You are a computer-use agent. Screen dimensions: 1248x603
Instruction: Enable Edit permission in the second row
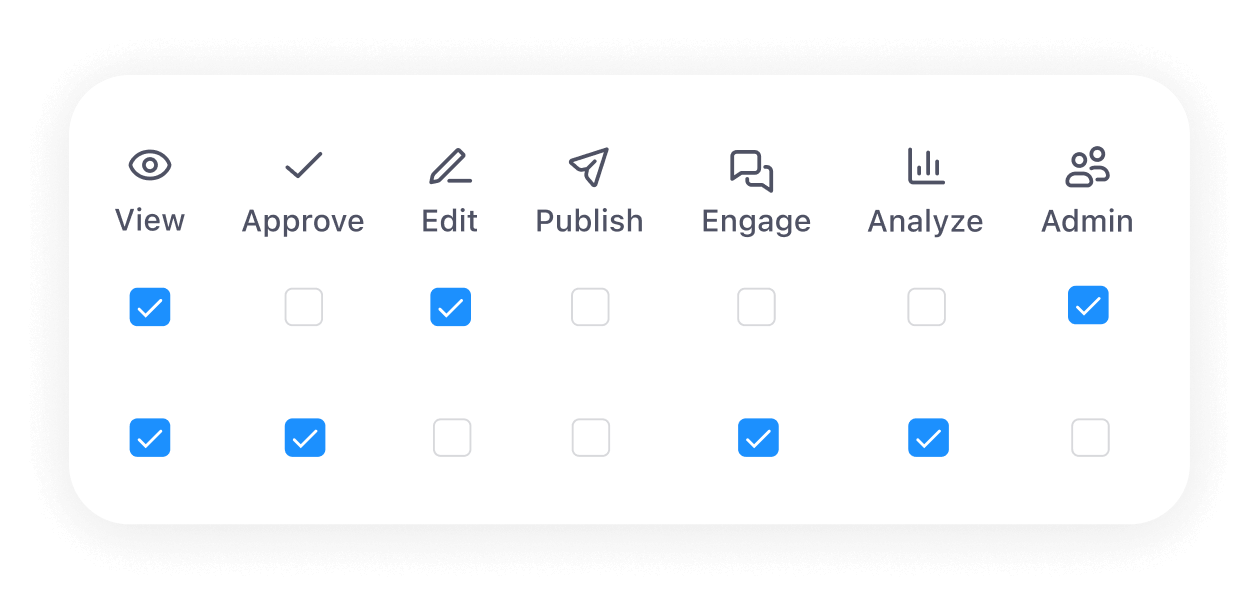[452, 437]
